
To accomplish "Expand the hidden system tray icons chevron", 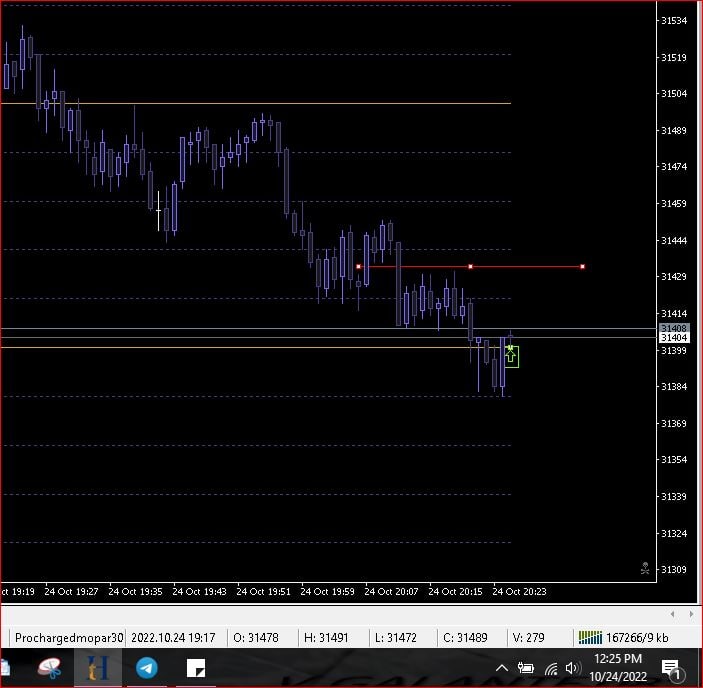I will (x=502, y=668).
